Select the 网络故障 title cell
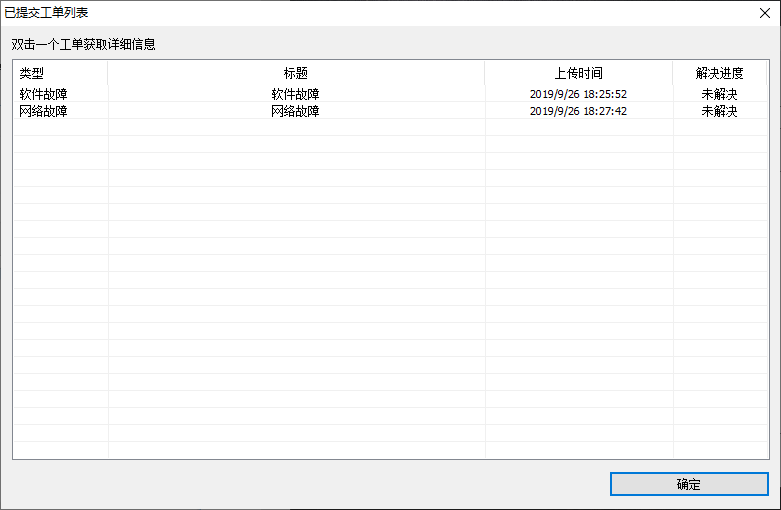Screen dimensions: 781x510 295,111
